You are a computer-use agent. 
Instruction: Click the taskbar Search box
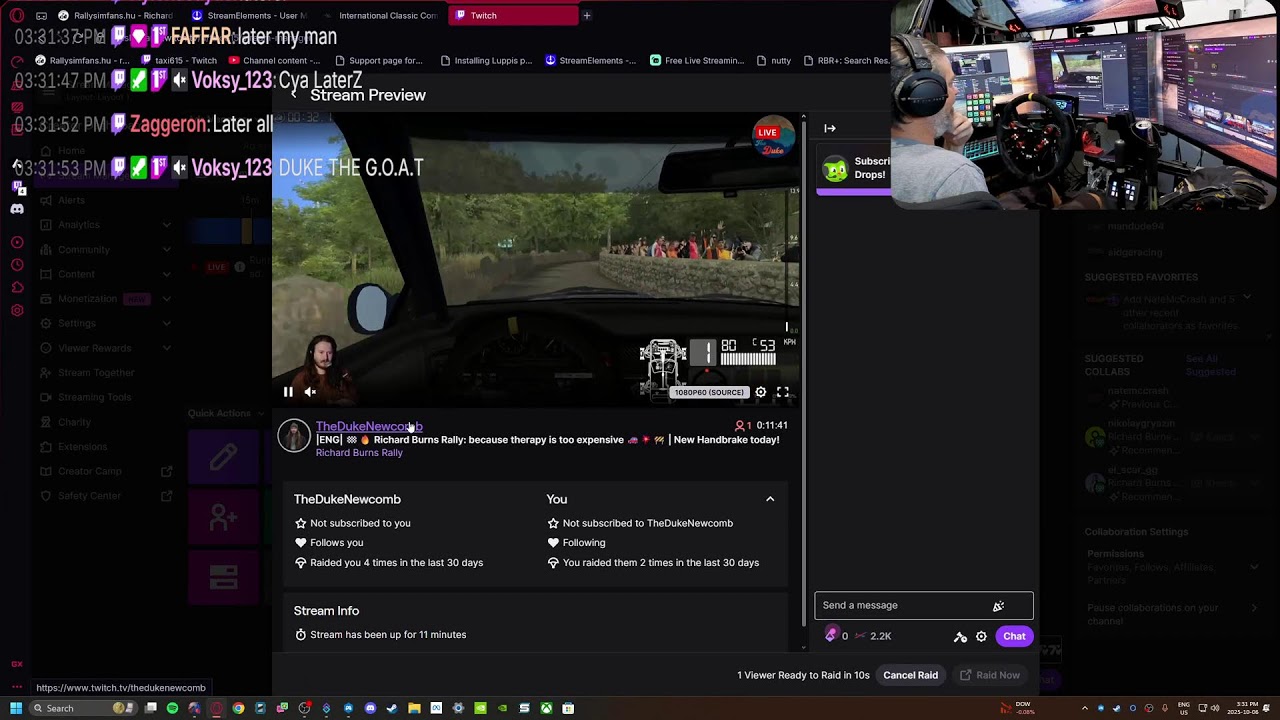(82, 708)
